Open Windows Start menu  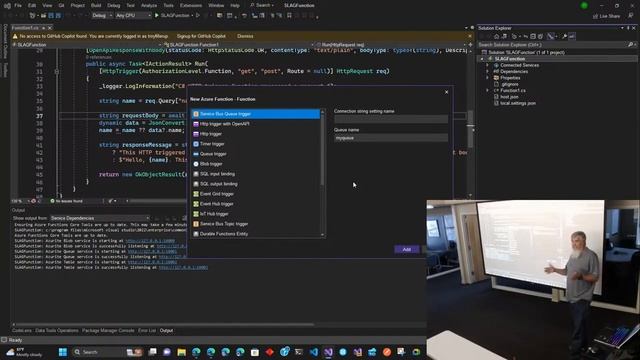coord(62,352)
